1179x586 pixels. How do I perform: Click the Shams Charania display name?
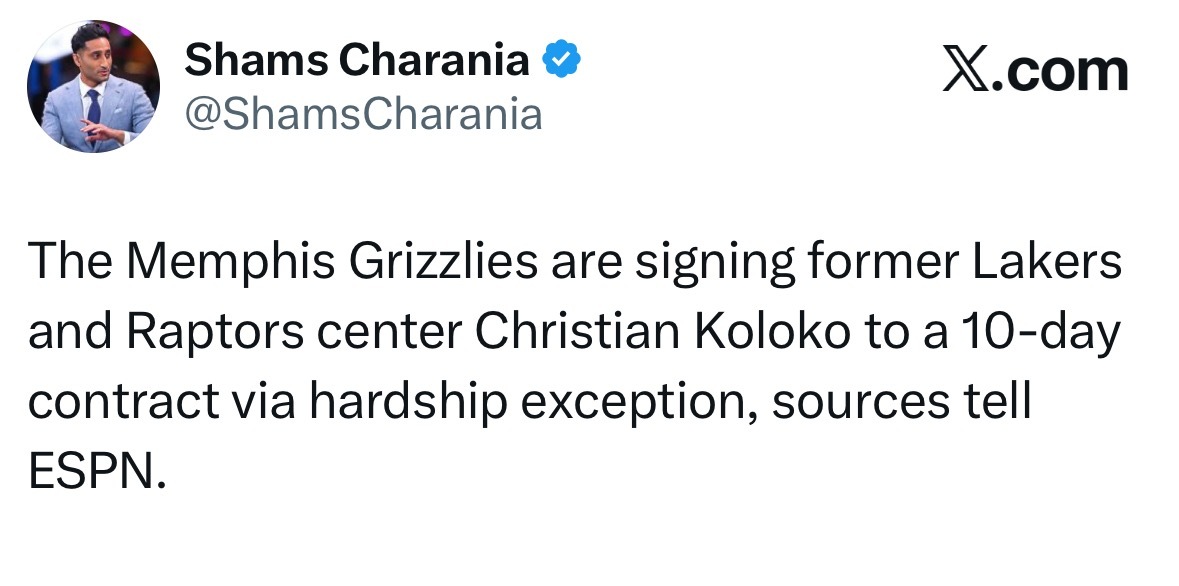point(357,62)
